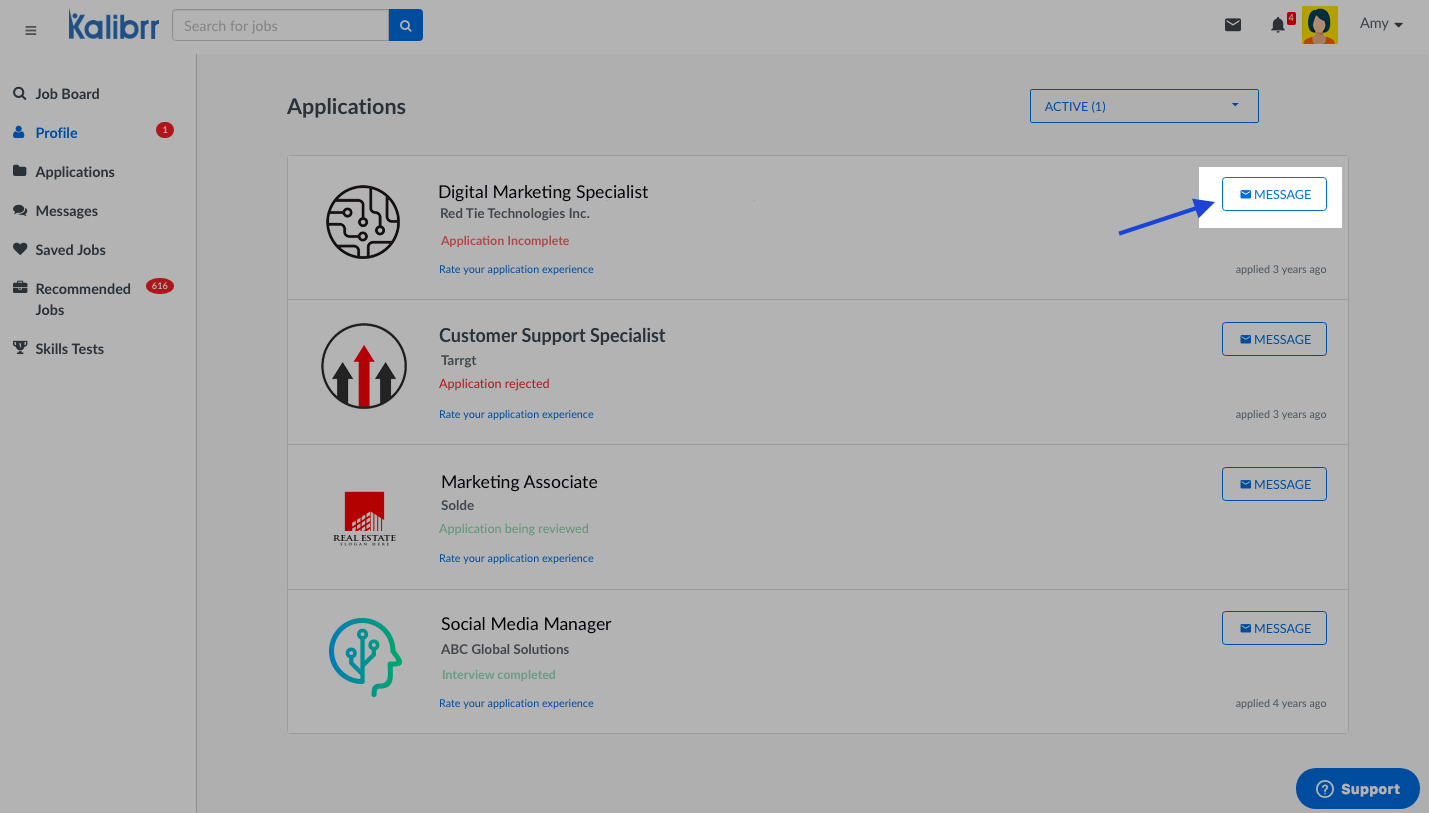Click the Search for jobs field
The width and height of the screenshot is (1429, 813).
[x=280, y=26]
